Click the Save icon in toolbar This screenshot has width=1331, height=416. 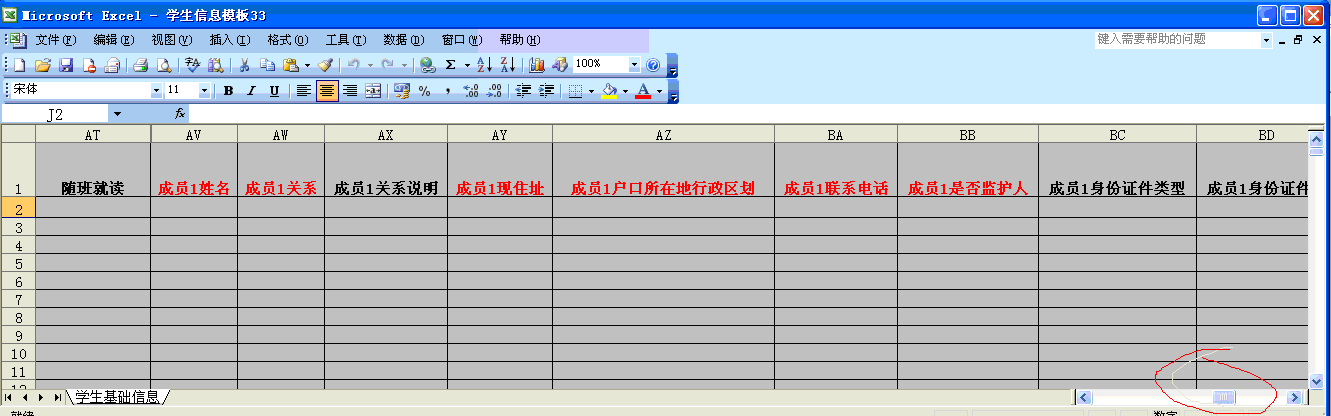point(66,65)
